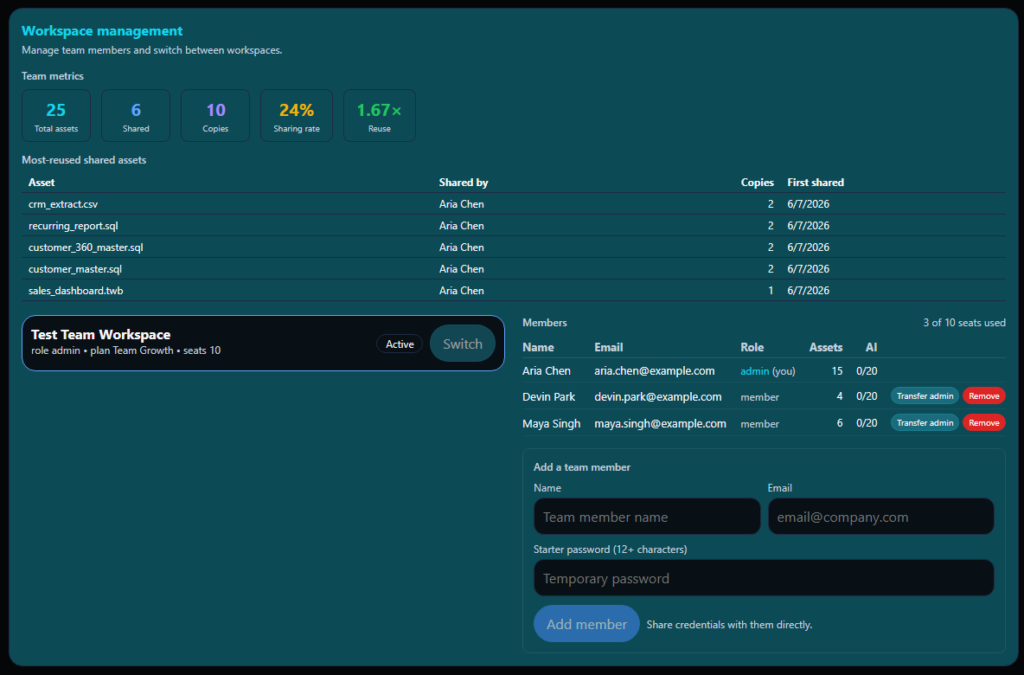Screen dimensions: 1024x675
Task: Click the Team metrics label
Action: [52, 76]
